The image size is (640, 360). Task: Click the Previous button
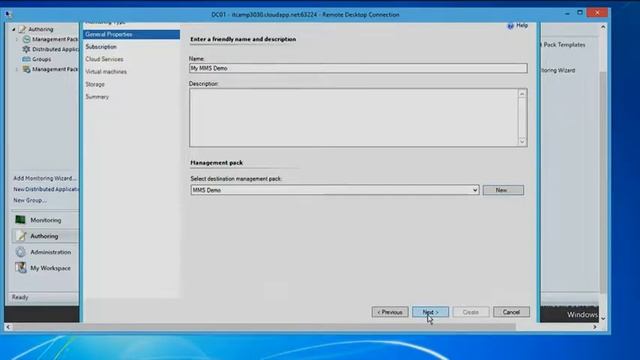pos(390,312)
